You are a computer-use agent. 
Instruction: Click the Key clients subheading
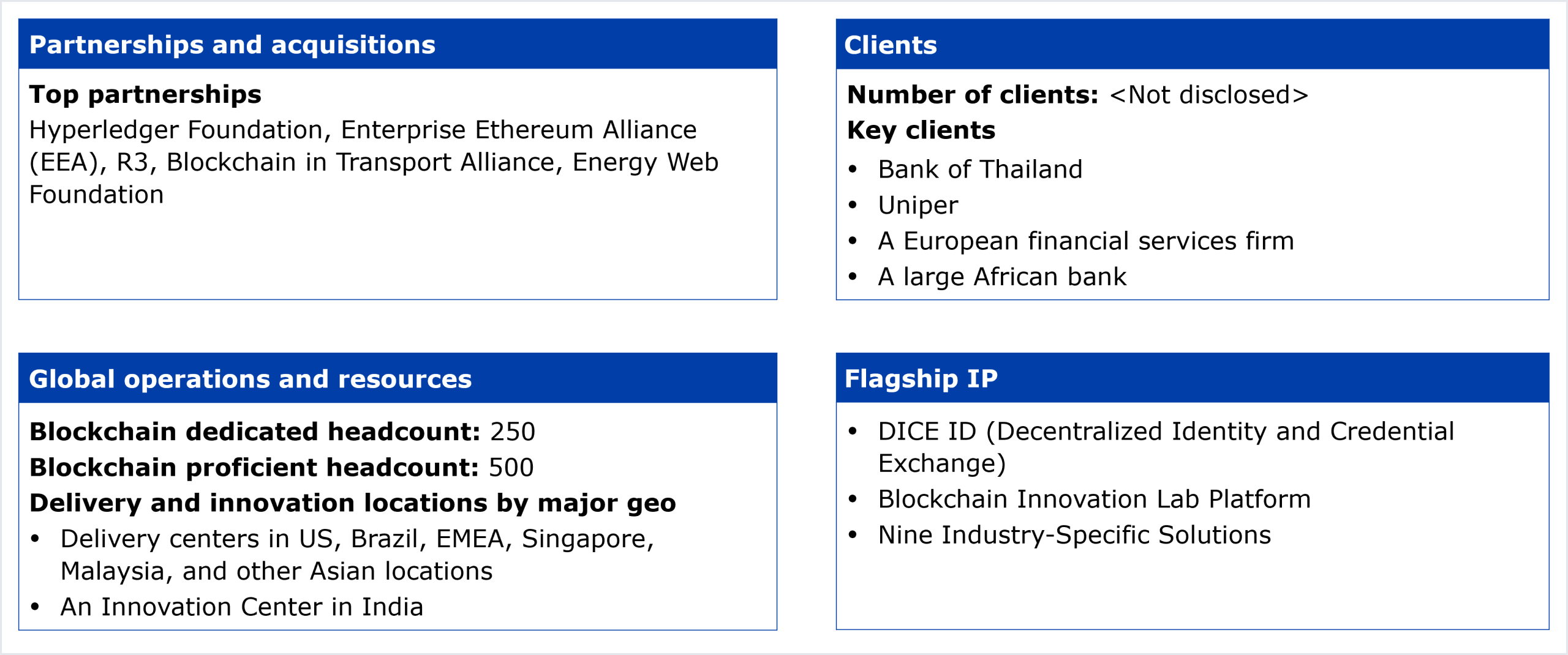pos(921,130)
